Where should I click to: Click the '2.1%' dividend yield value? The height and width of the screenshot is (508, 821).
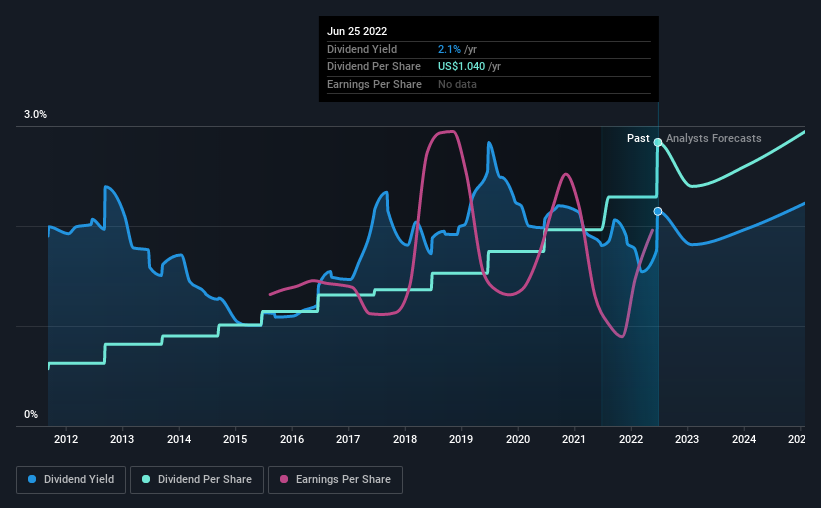coord(449,49)
